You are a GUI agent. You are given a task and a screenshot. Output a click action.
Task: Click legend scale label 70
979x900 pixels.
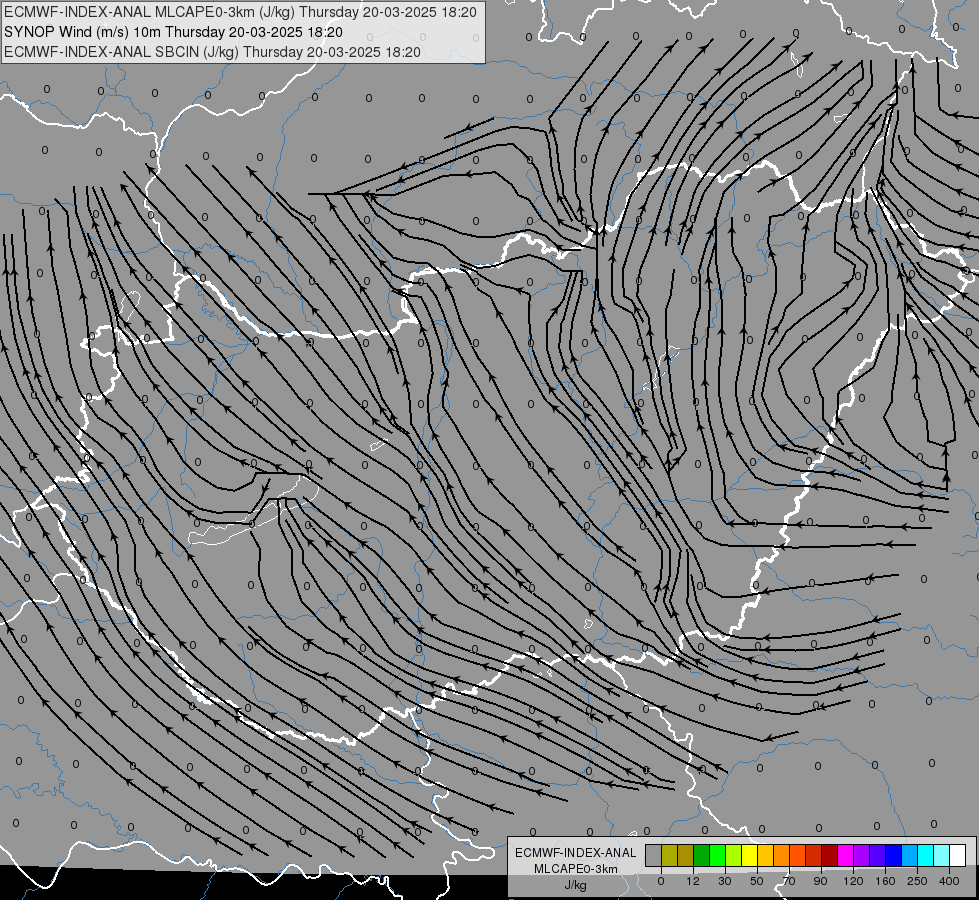(x=789, y=881)
